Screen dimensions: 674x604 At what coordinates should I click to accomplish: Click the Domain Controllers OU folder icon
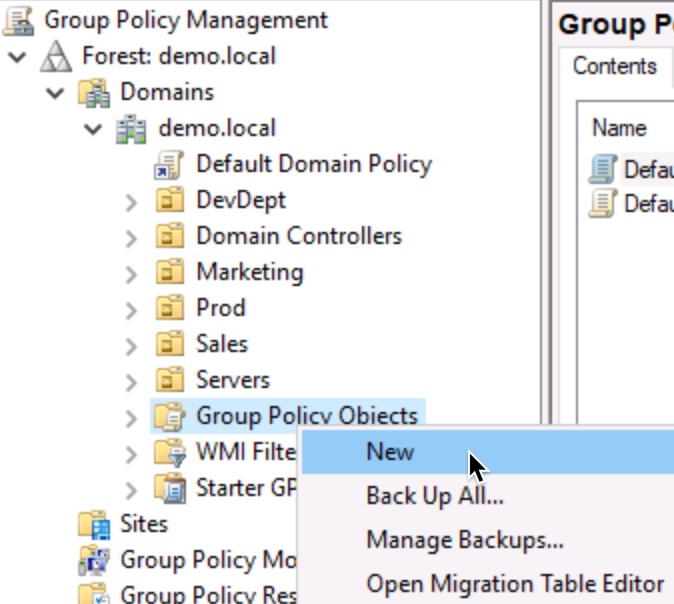click(170, 236)
